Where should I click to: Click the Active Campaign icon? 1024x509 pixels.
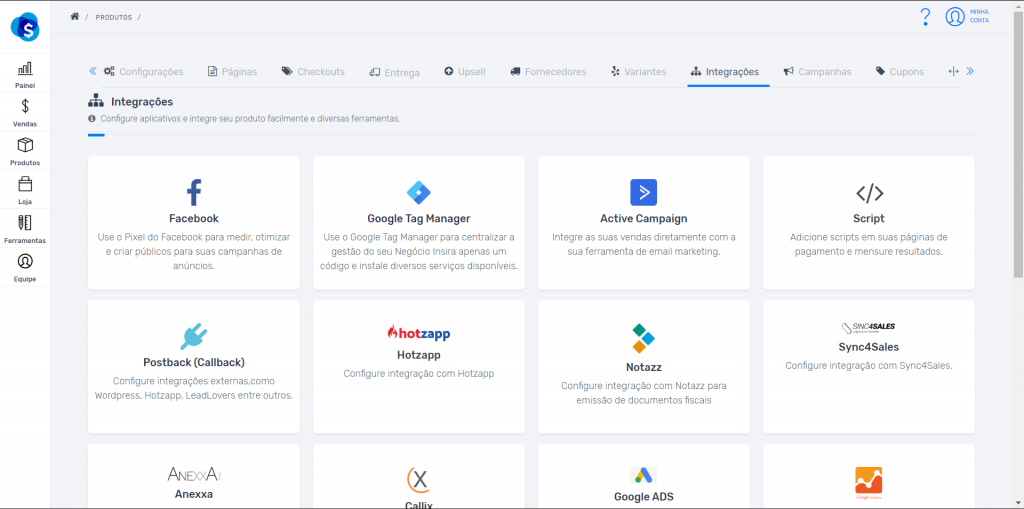click(x=643, y=193)
